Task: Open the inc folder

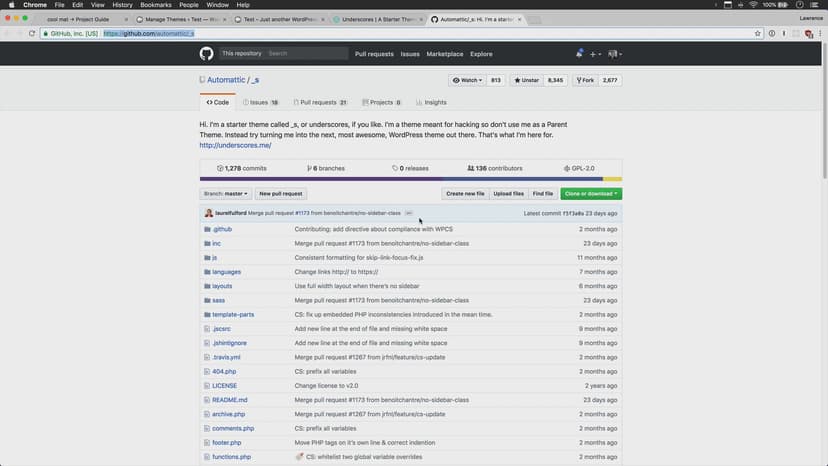Action: tap(217, 244)
